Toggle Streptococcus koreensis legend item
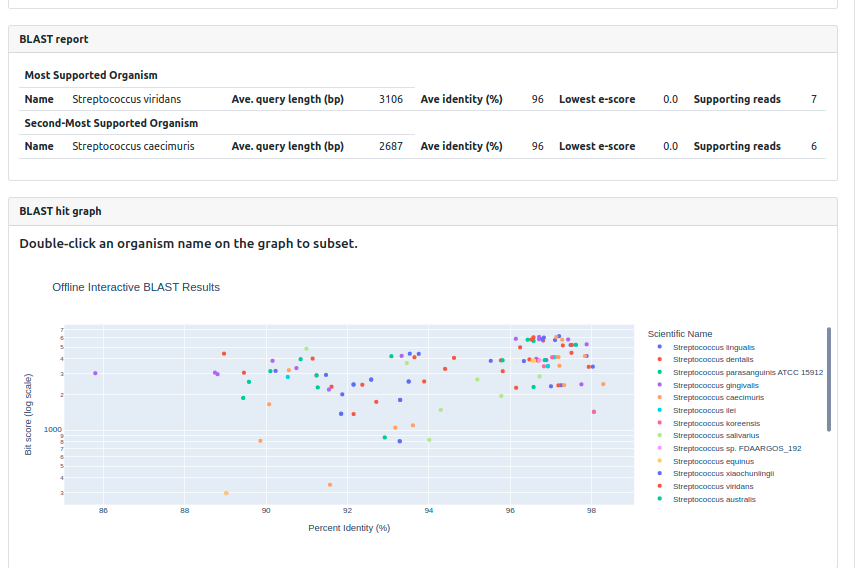Image resolution: width=855 pixels, height=568 pixels. point(716,423)
